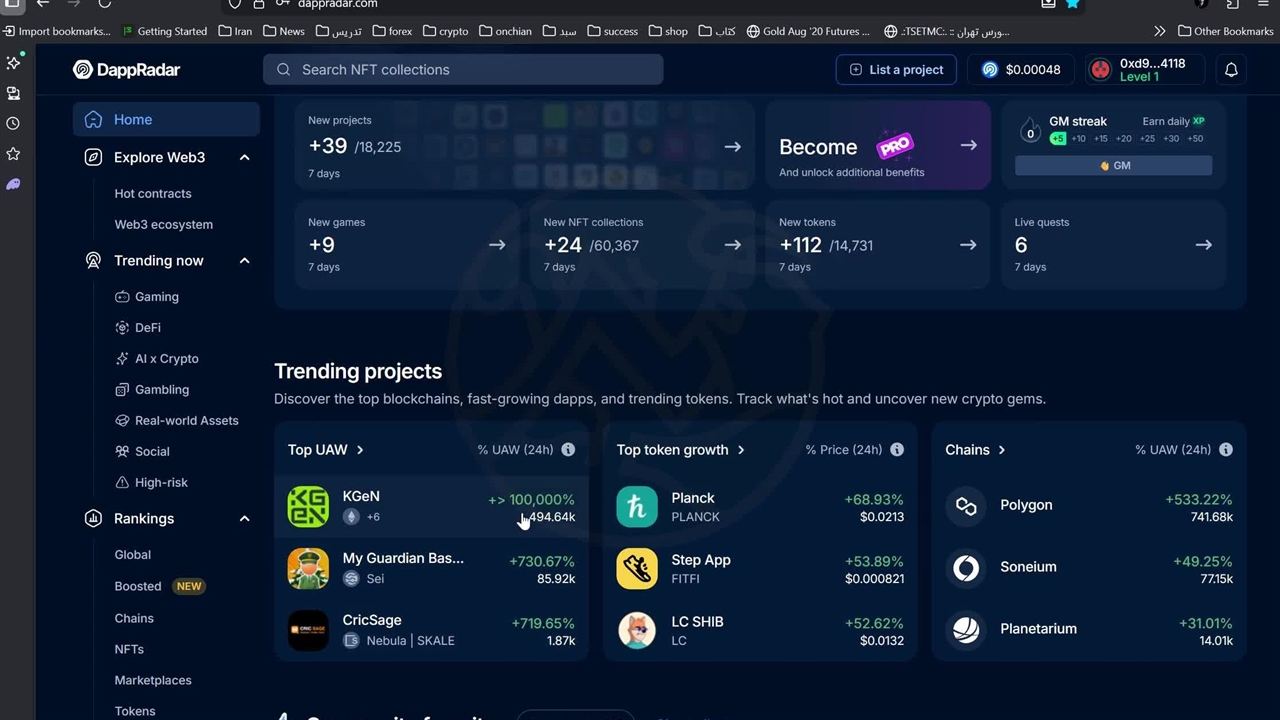Image resolution: width=1280 pixels, height=720 pixels.
Task: Collapse the Explore Web3 section
Action: point(244,158)
